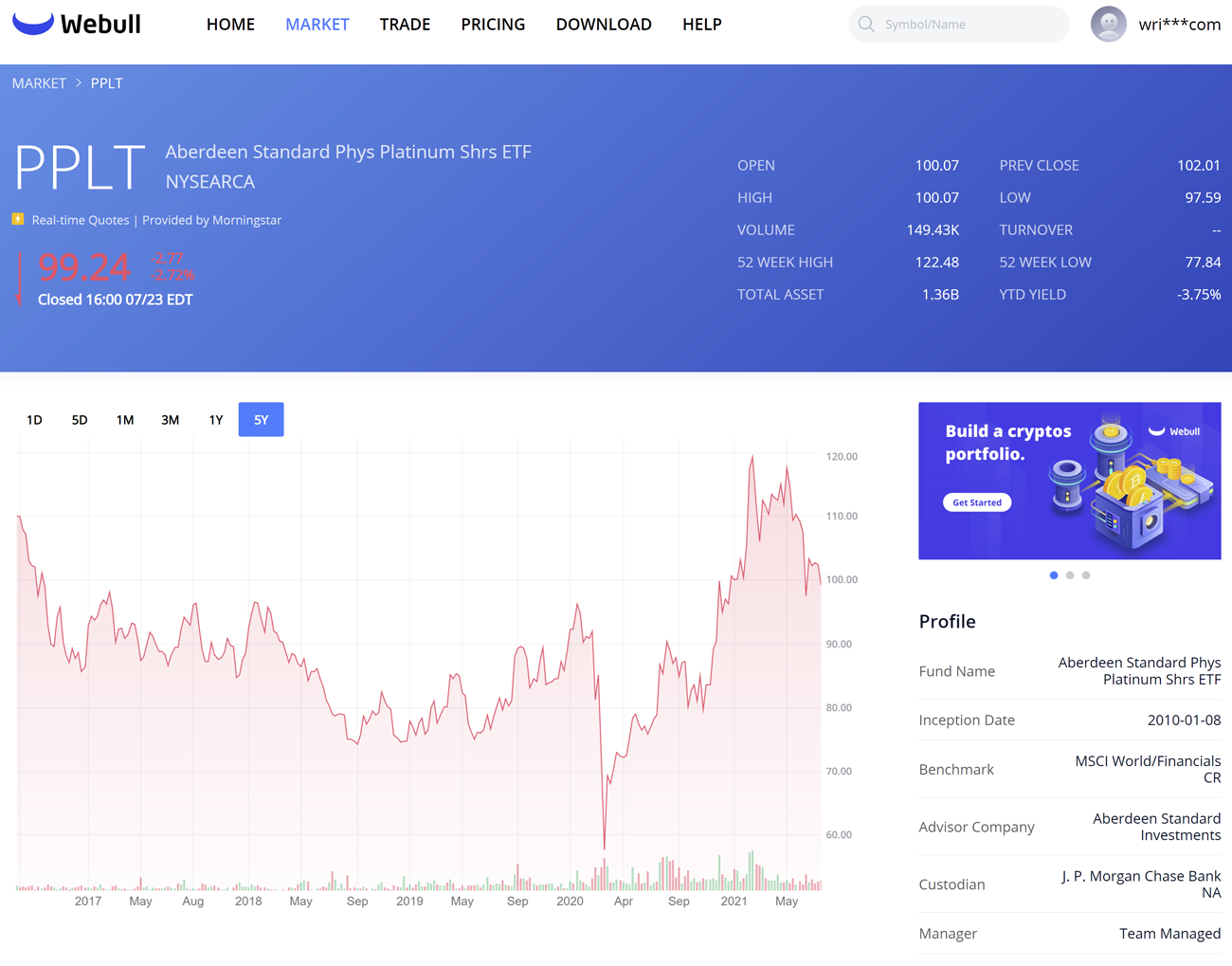Focus the Symbol/Name search field
Image resolution: width=1232 pixels, height=966 pixels.
tap(959, 24)
